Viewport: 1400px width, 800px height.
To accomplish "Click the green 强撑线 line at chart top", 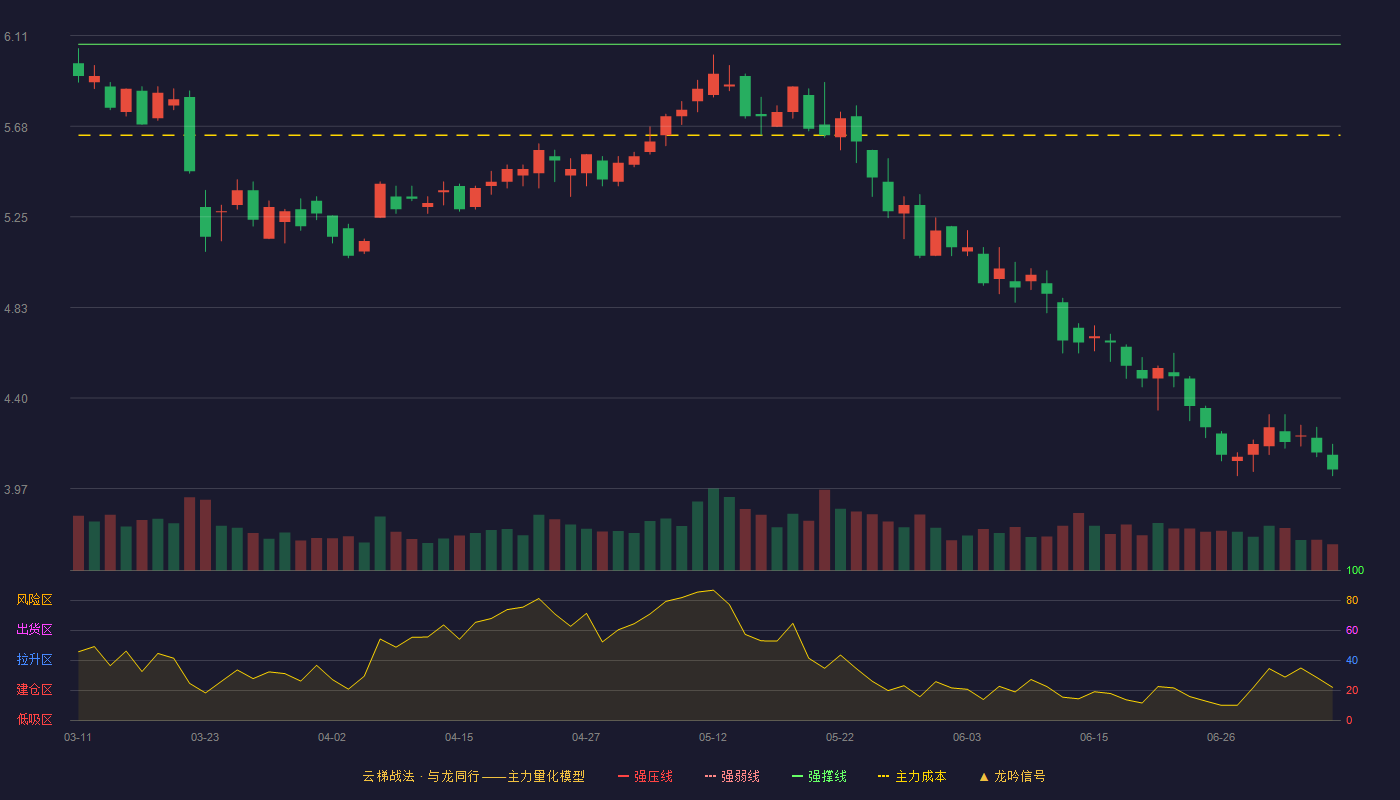I will (709, 44).
